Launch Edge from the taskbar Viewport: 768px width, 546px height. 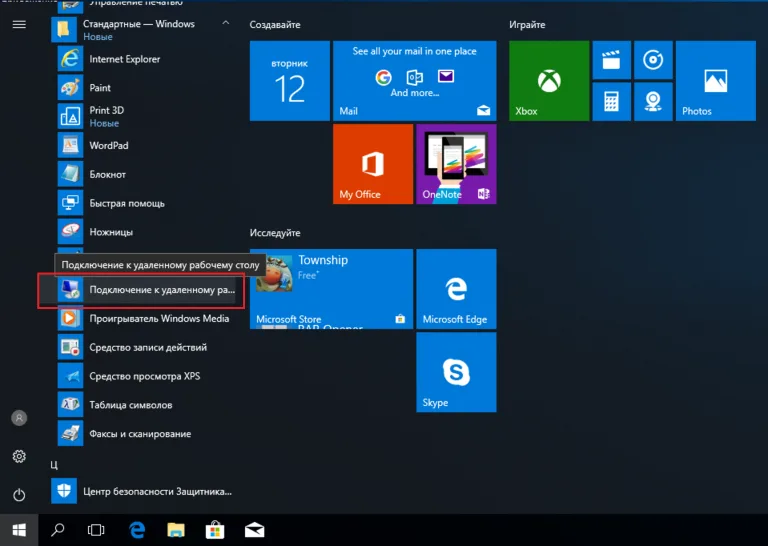137,530
